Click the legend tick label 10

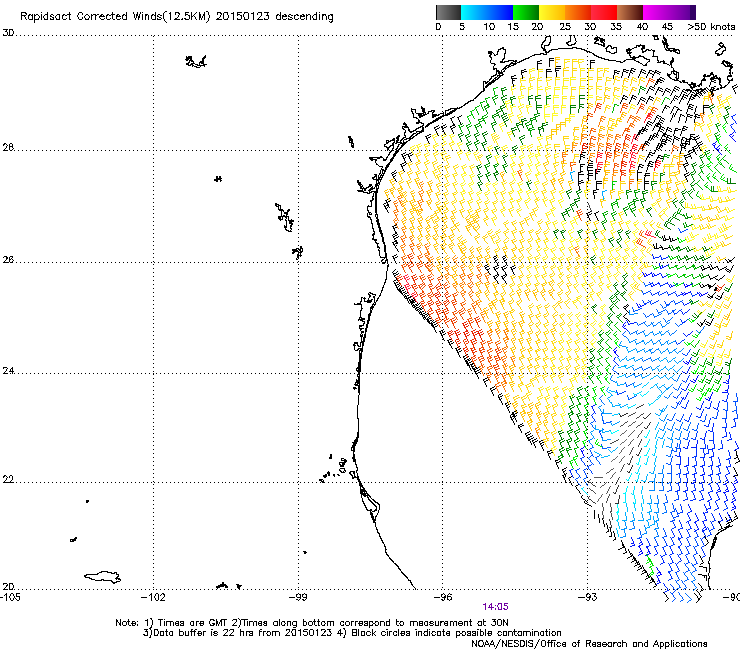(x=489, y=27)
